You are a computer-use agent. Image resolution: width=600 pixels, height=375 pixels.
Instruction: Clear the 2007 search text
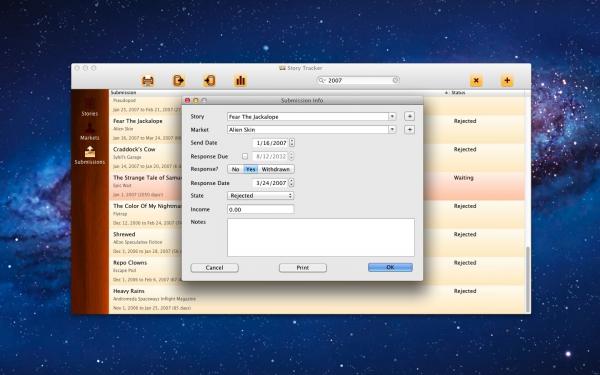click(x=396, y=80)
